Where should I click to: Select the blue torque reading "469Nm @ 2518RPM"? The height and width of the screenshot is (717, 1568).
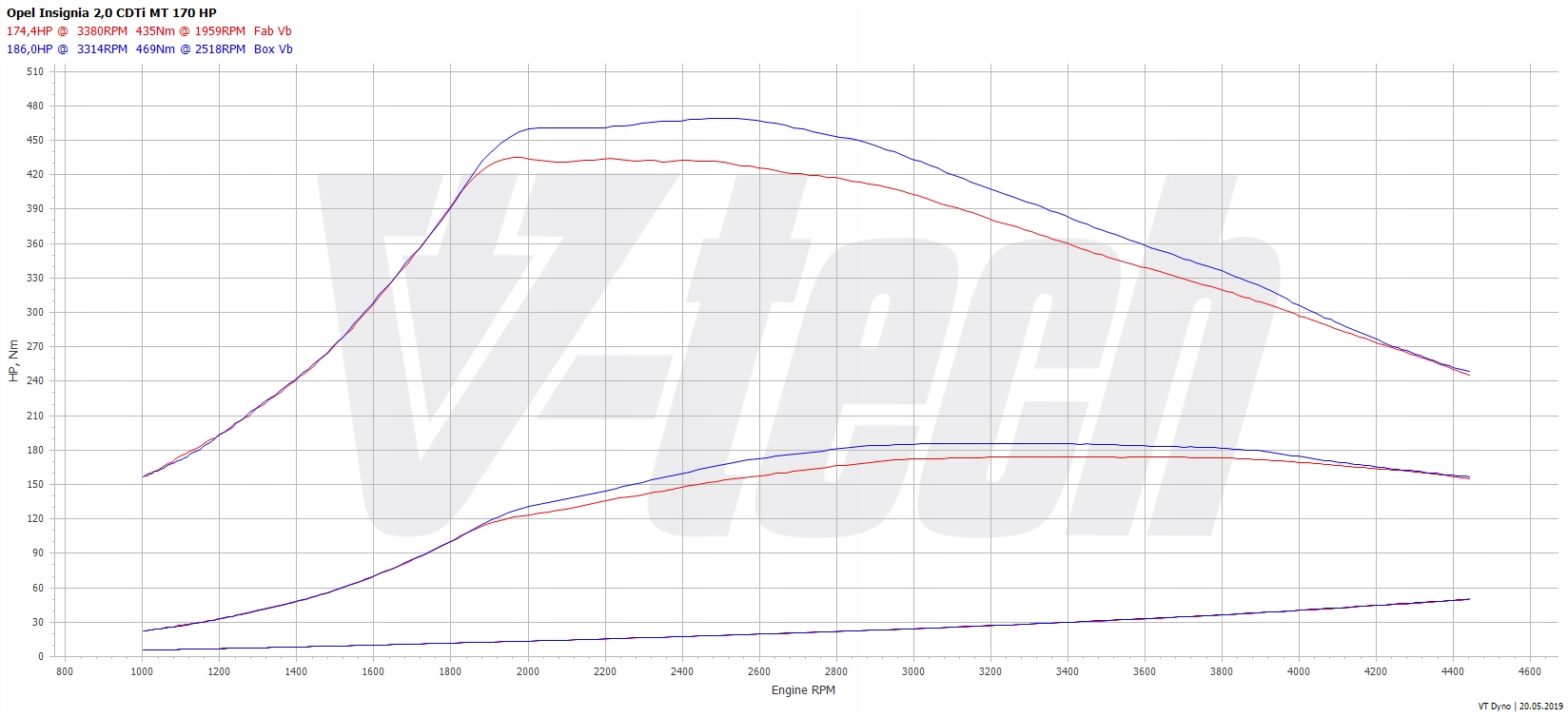tap(190, 48)
